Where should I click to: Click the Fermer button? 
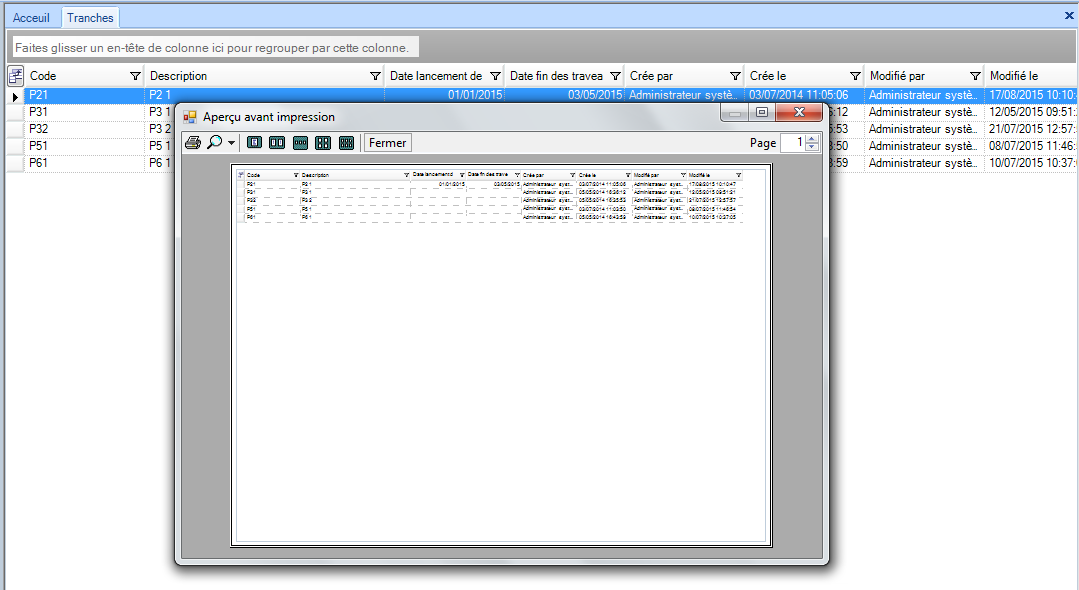click(387, 143)
